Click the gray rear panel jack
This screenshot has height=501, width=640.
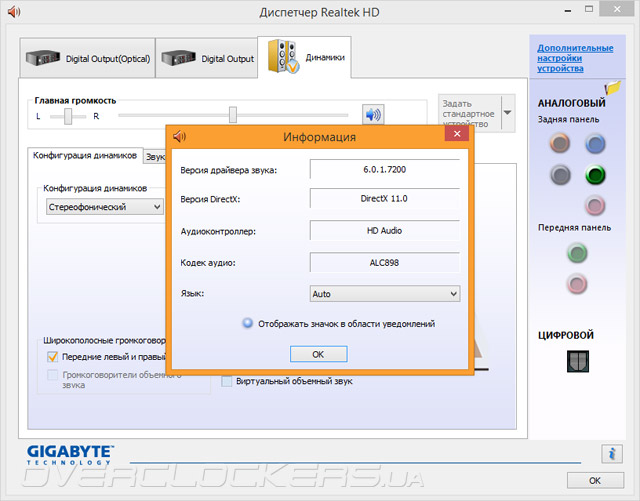coord(560,175)
